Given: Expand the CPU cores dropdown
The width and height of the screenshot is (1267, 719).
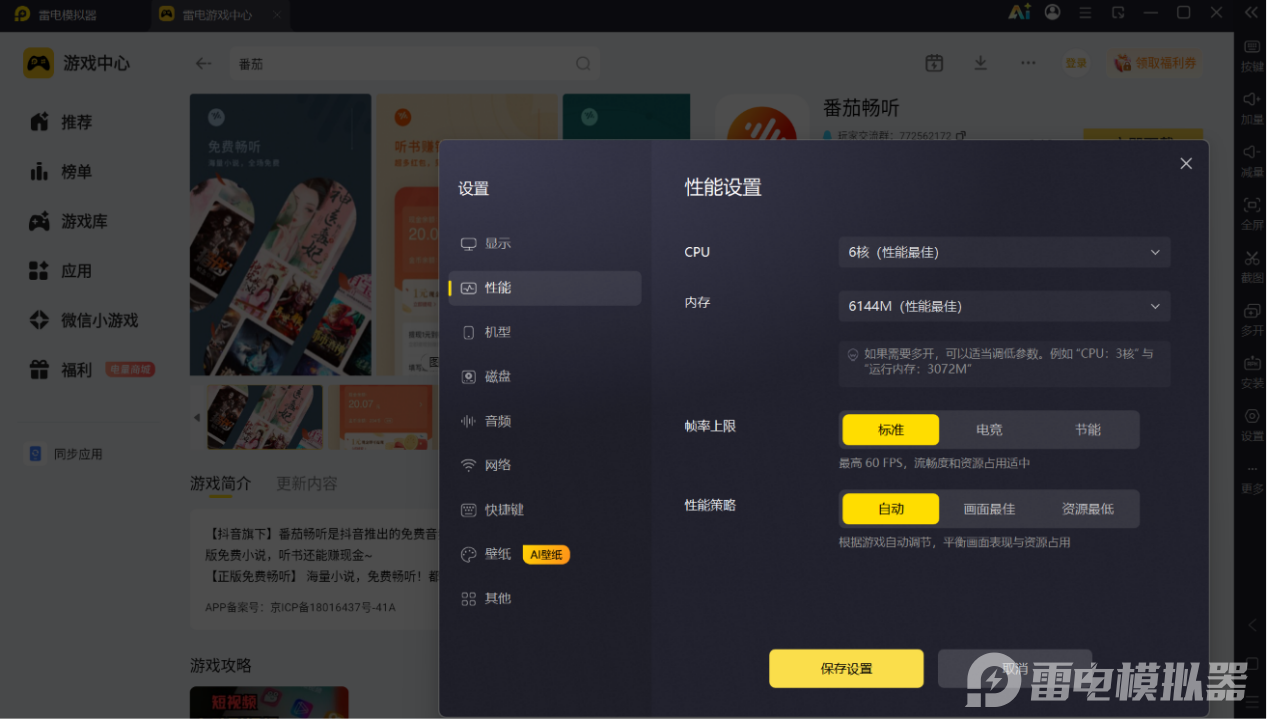Looking at the screenshot, I should (x=1004, y=252).
